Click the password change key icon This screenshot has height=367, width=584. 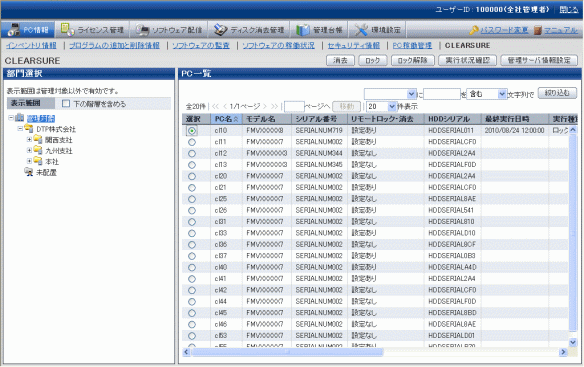(x=474, y=30)
